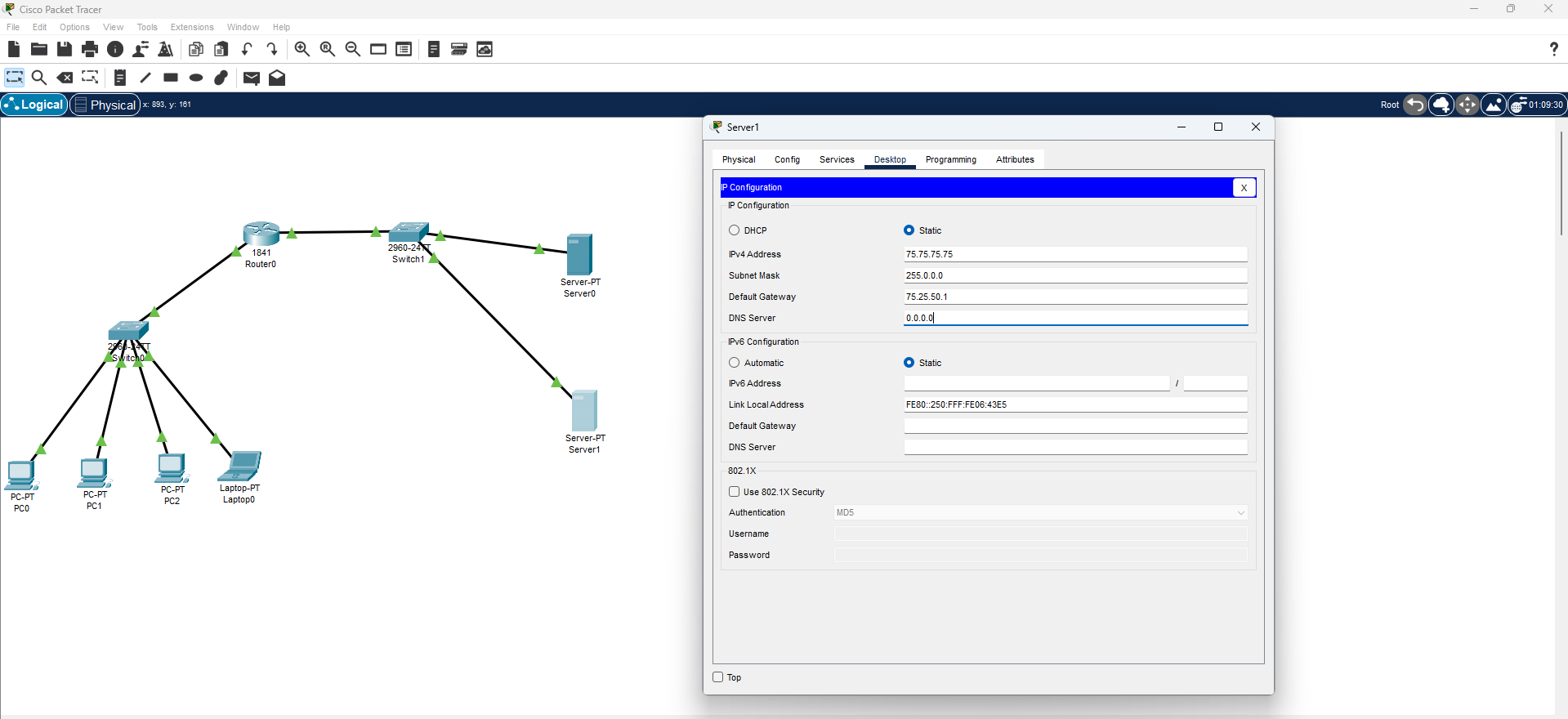This screenshot has height=719, width=1568.
Task: Open User Profile toolbar icon
Action: (141, 49)
